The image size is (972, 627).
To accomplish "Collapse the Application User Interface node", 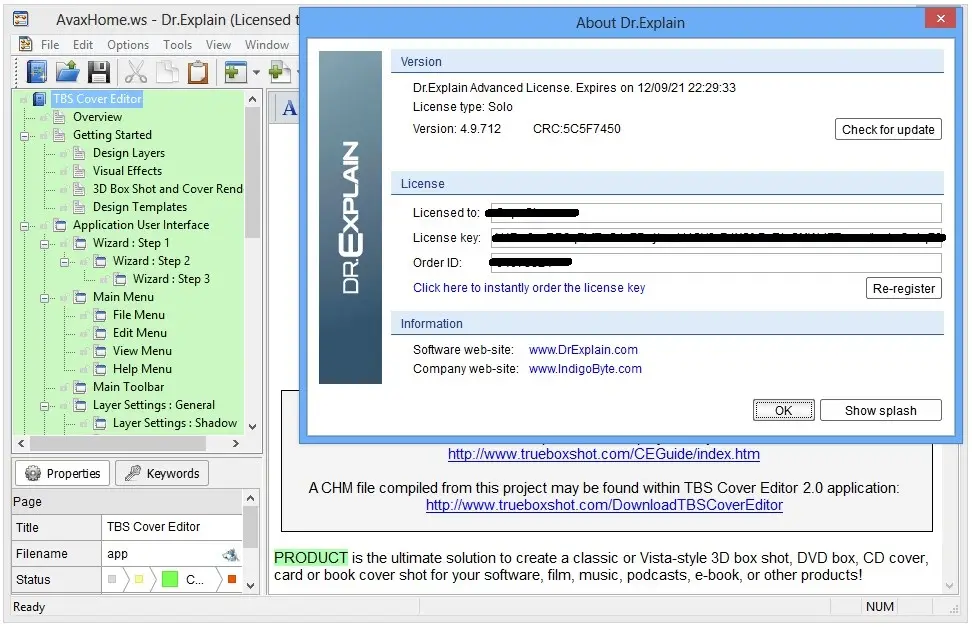I will coord(24,226).
